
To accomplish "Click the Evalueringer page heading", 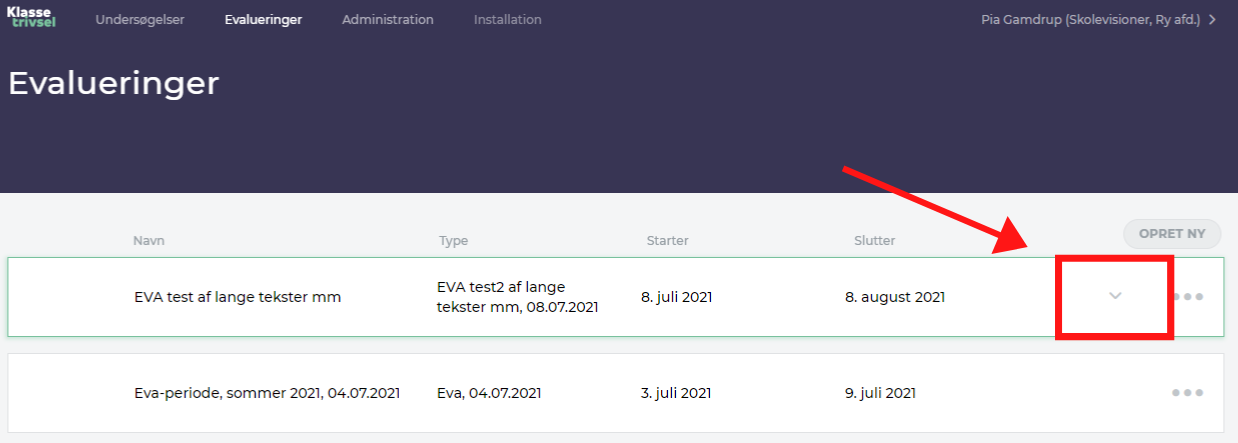I will point(113,84).
